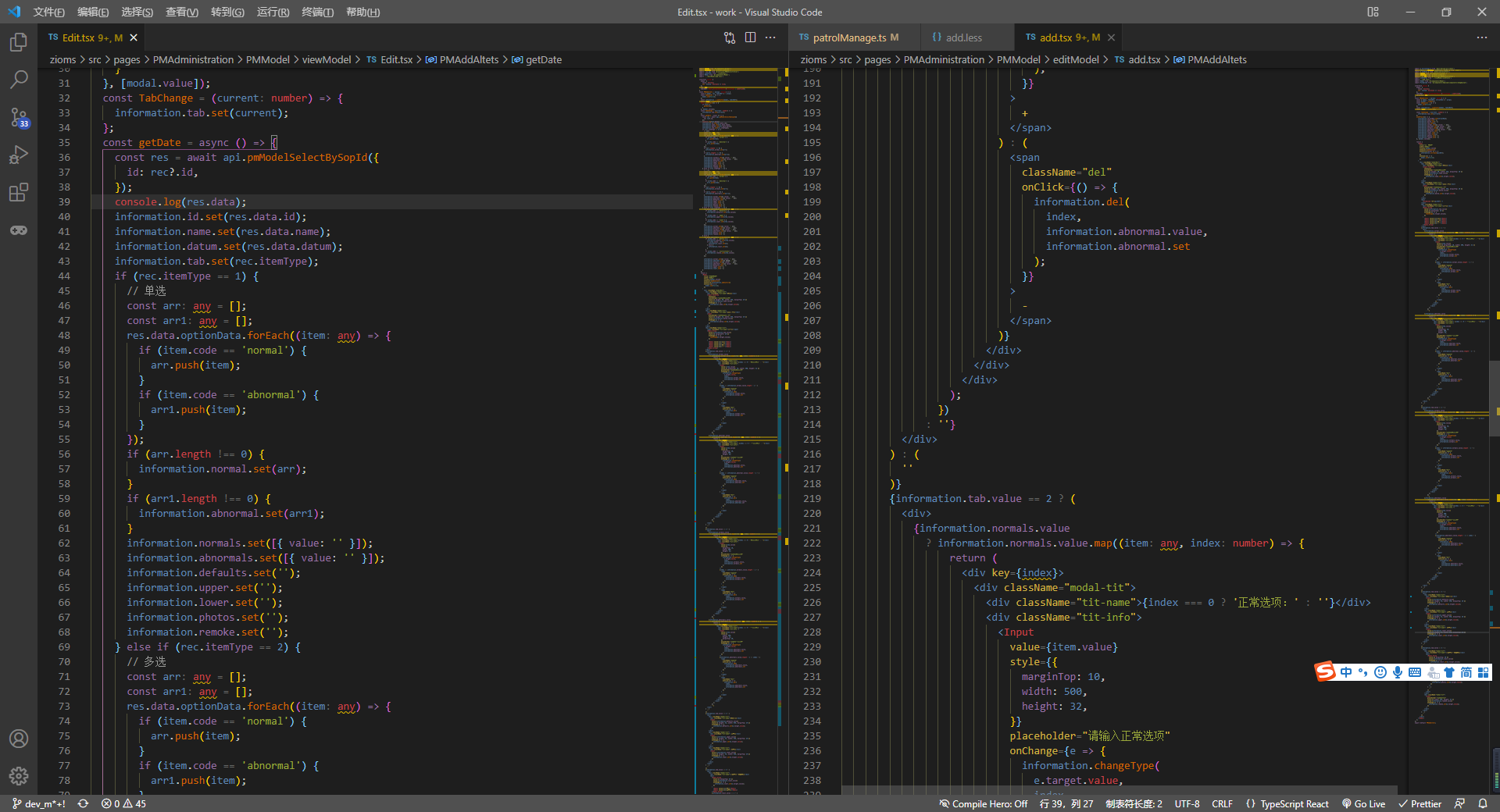This screenshot has width=1500, height=812.
Task: Open the 转到(G) menu
Action: click(x=227, y=12)
